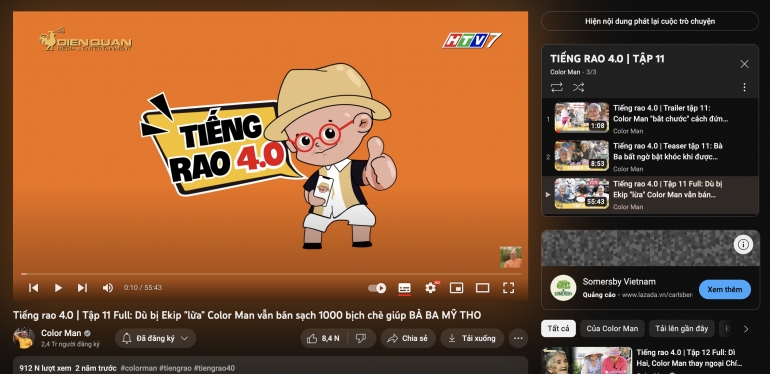Viewport: 770px width, 374px height.
Task: Click the corner channel watermark thumbnail
Action: coord(511,257)
